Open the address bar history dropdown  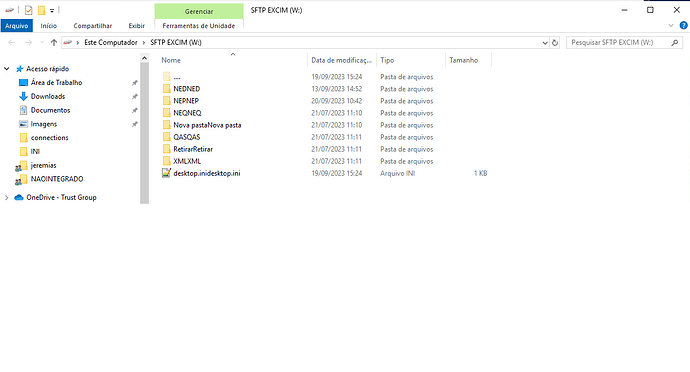[x=545, y=43]
